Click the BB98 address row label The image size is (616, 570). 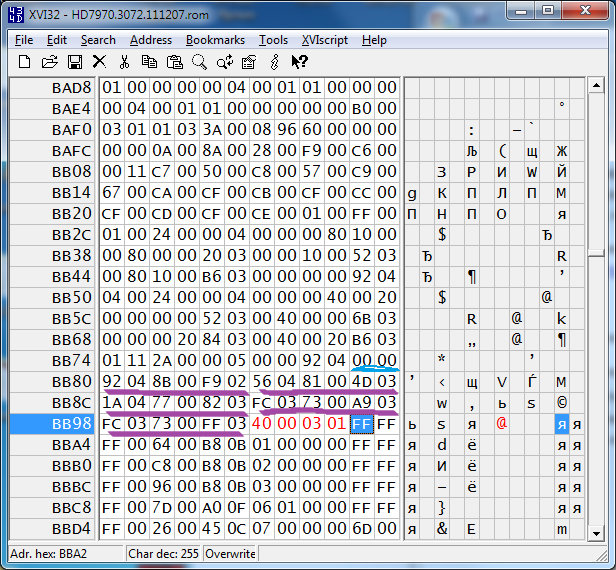pyautogui.click(x=52, y=423)
